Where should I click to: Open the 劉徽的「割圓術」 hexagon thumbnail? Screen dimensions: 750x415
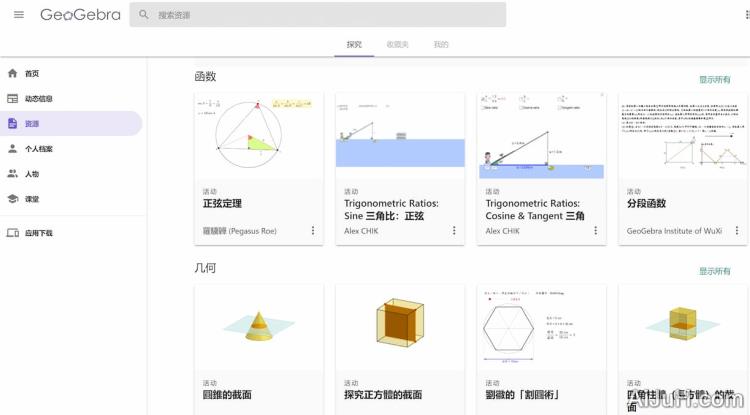[x=541, y=327]
